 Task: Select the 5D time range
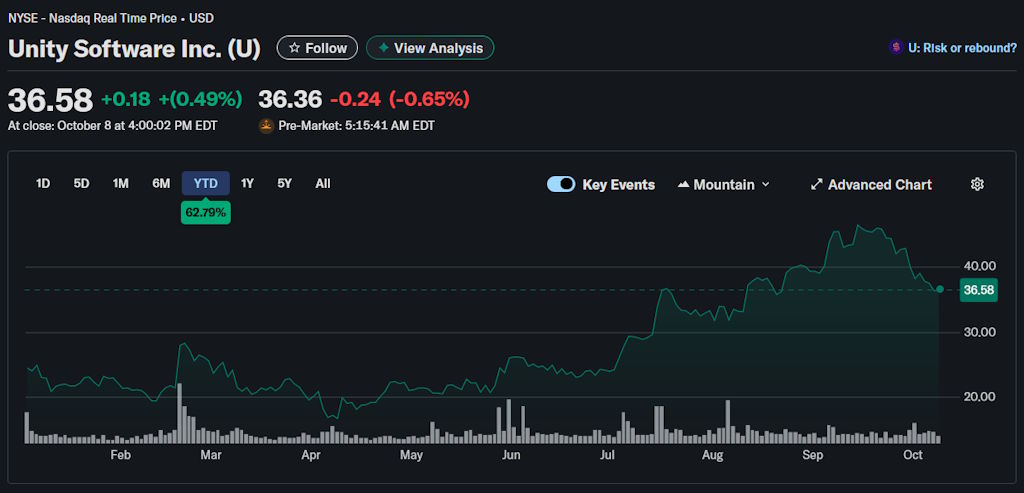click(x=81, y=183)
